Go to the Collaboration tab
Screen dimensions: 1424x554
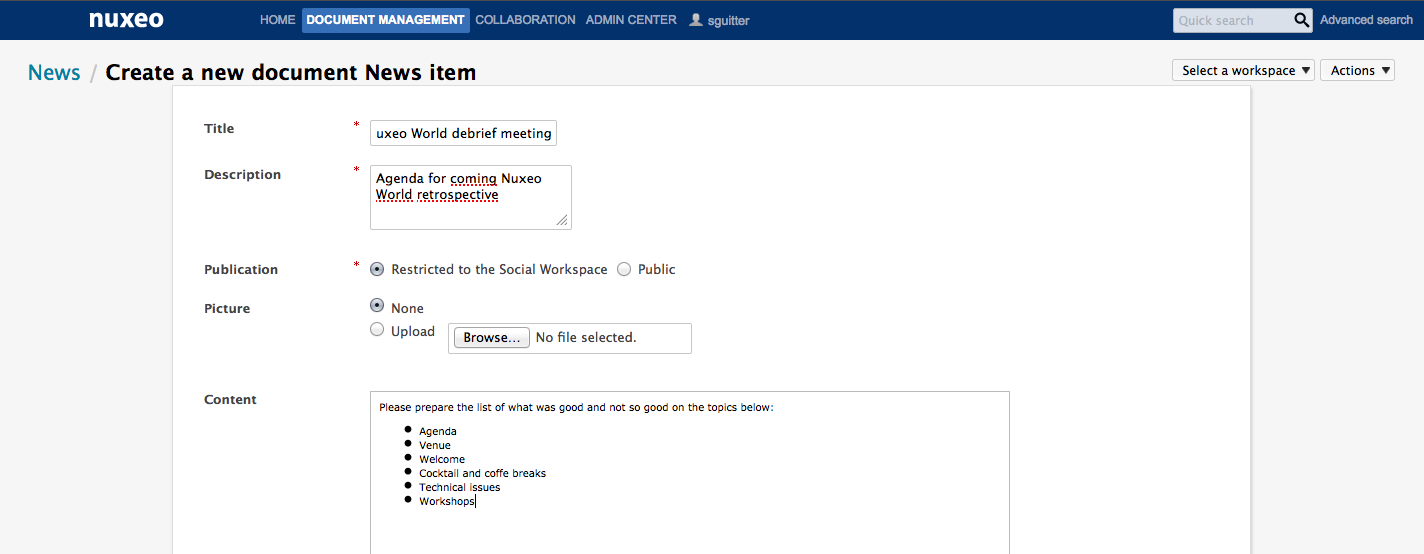point(525,20)
